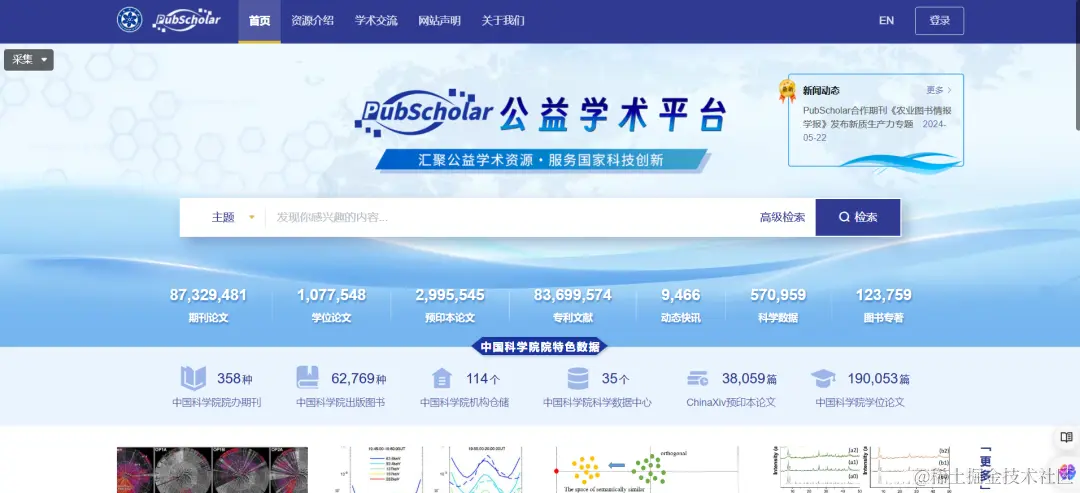Viewport: 1080px width, 493px height.
Task: Open the 中国科学院出版图书 link
Action: point(341,402)
